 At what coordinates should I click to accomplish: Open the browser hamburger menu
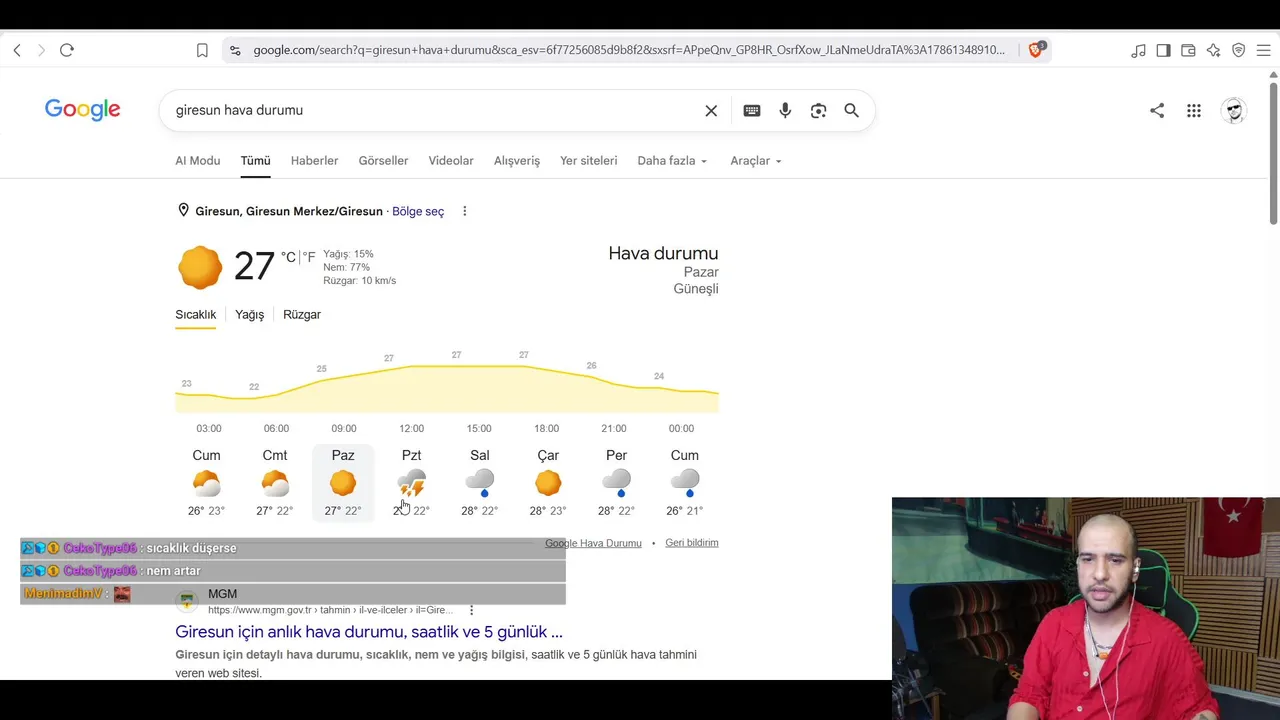tap(1263, 50)
